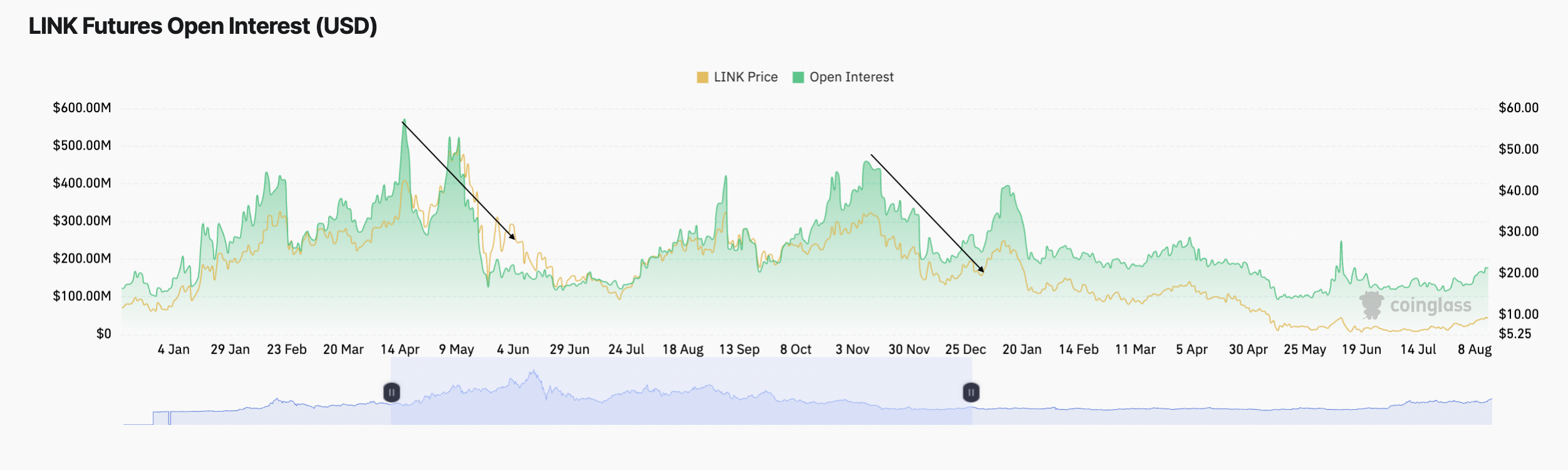Click the 11 Mar date label
Screen dimensions: 1568x470
[1135, 350]
